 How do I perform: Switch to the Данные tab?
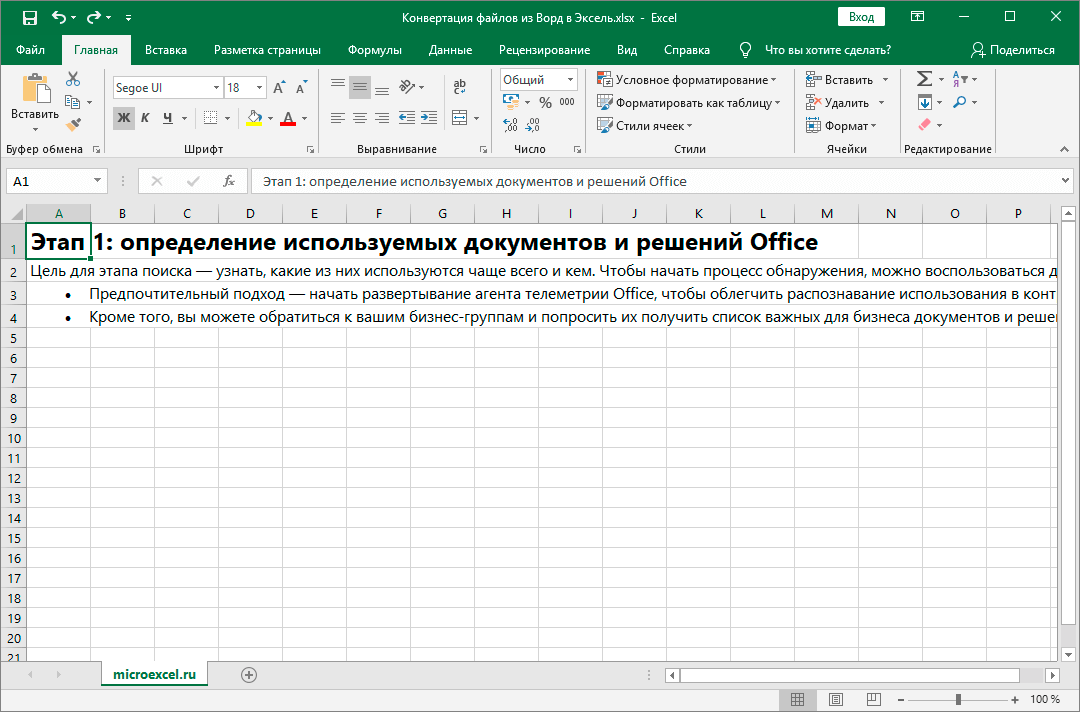point(450,50)
